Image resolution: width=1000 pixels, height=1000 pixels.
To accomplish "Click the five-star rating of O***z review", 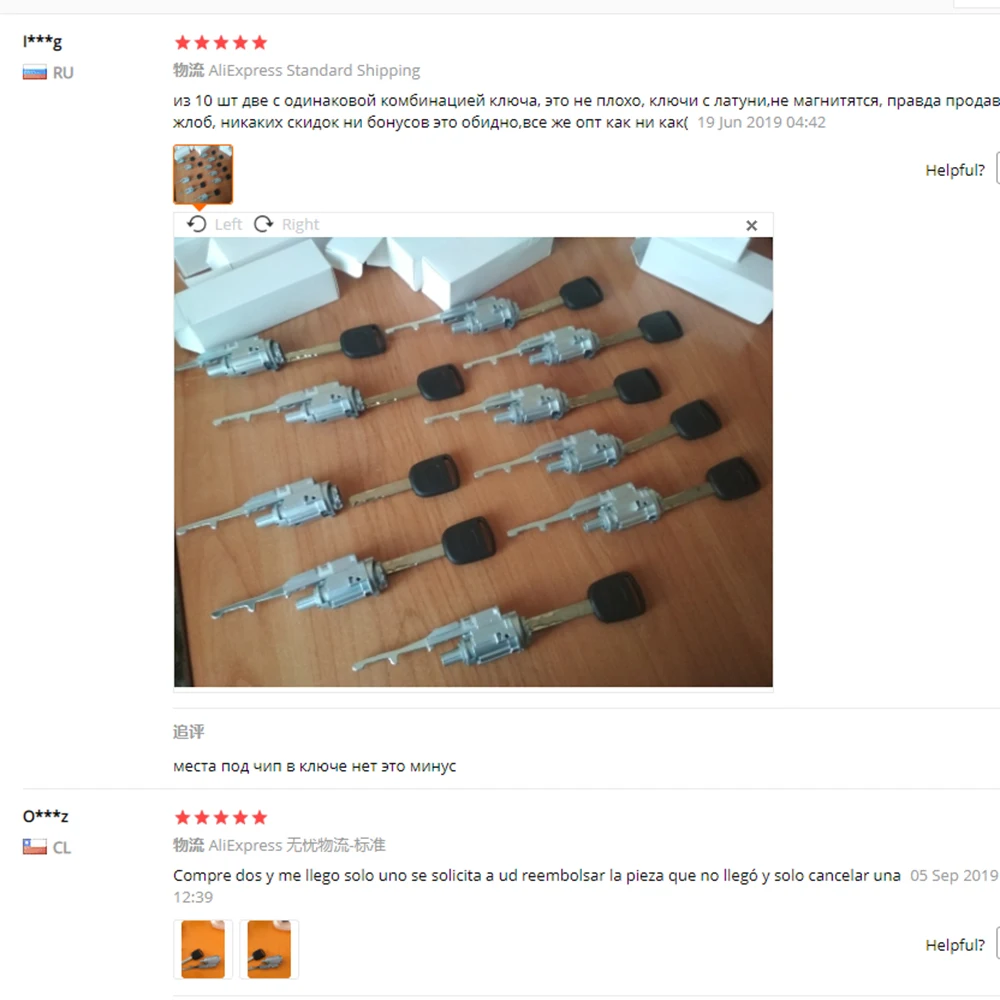I will (x=221, y=818).
